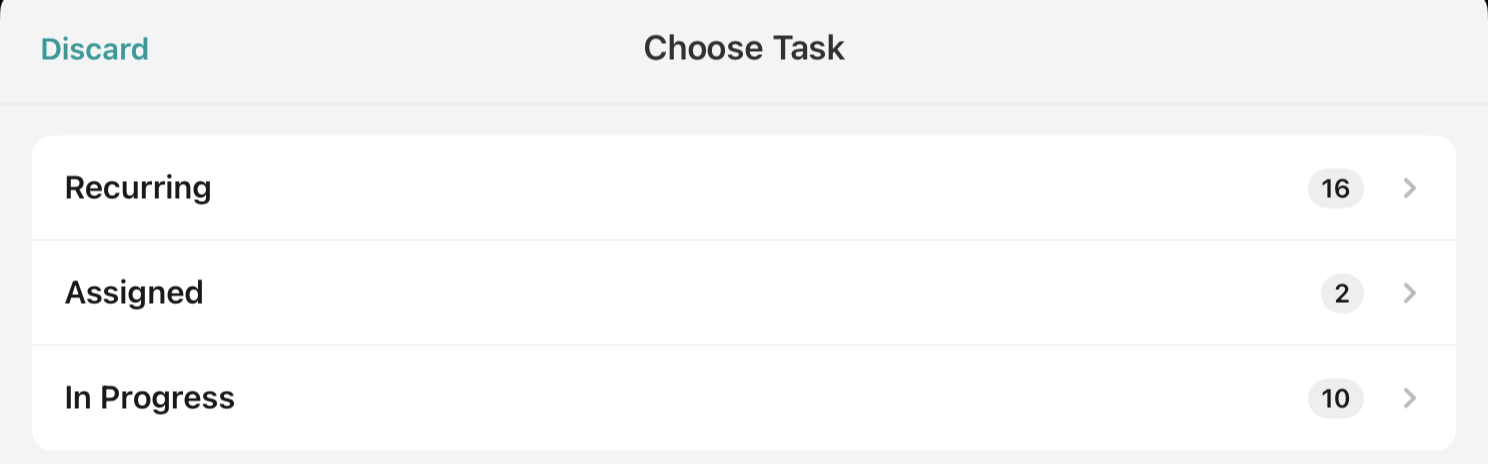Select the Recurring label text
The image size is (1488, 464).
click(138, 188)
